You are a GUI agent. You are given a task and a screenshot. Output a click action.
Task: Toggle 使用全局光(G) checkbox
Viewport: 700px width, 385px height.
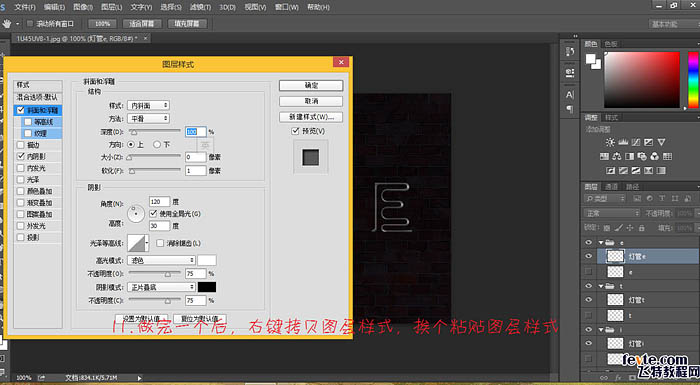(x=154, y=213)
